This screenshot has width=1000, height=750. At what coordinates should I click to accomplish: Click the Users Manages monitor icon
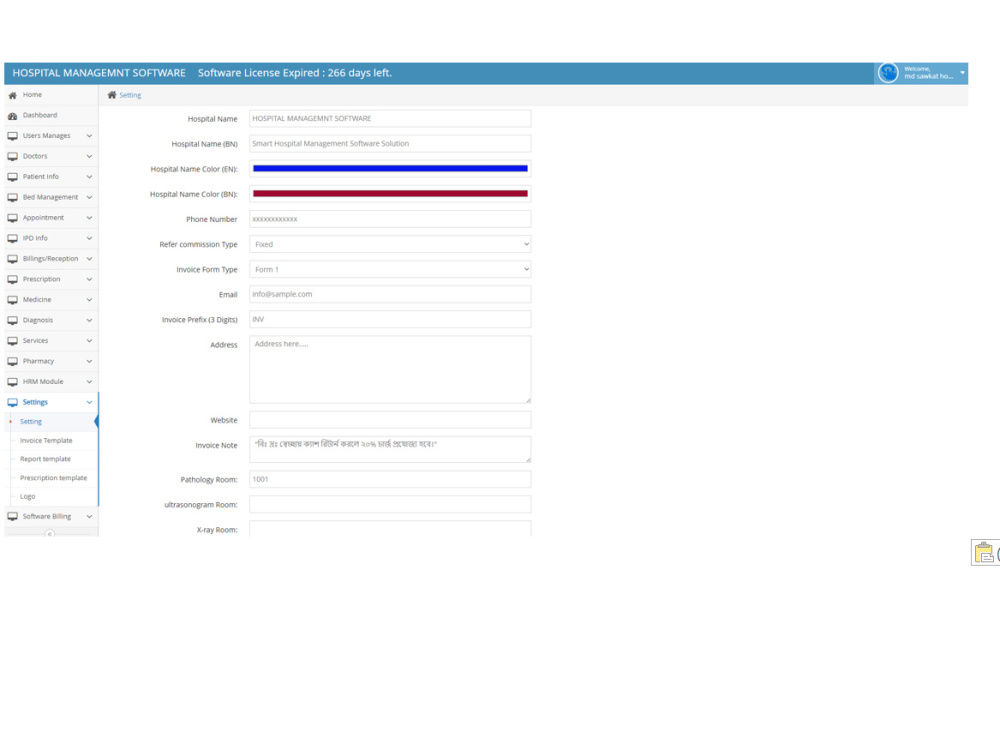[x=12, y=136]
